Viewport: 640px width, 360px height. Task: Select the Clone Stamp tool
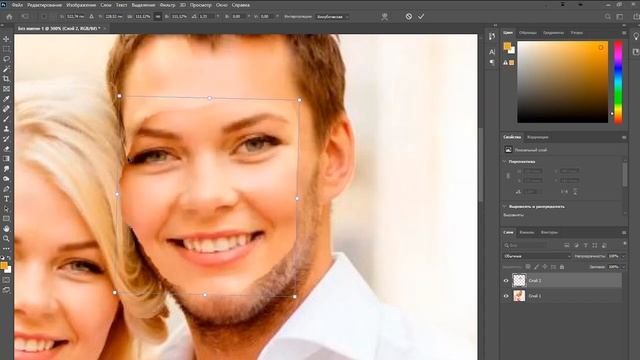tap(6, 129)
